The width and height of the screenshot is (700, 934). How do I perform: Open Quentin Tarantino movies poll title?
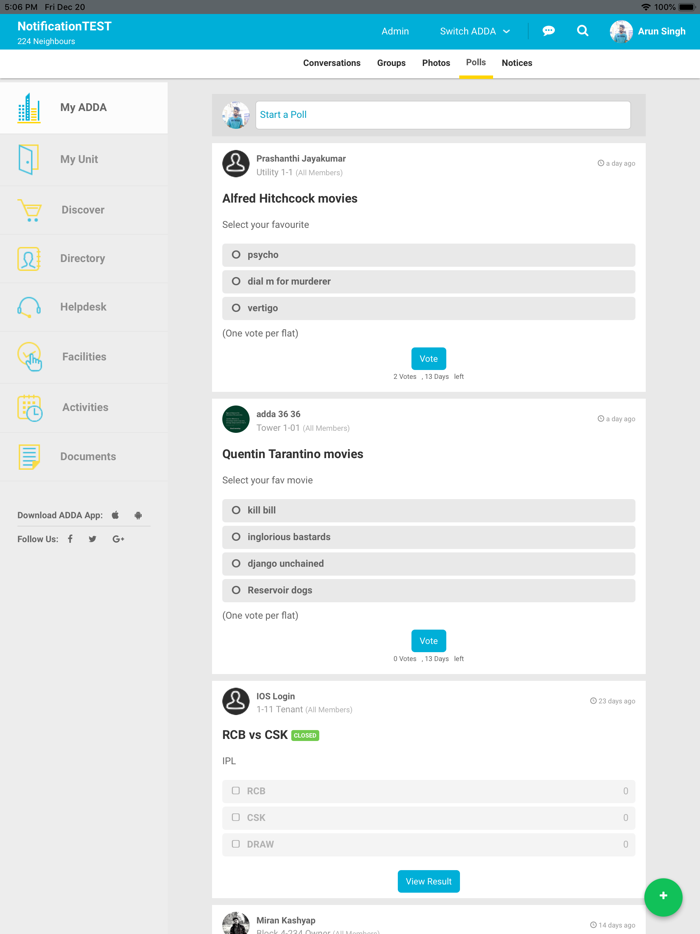click(x=293, y=454)
